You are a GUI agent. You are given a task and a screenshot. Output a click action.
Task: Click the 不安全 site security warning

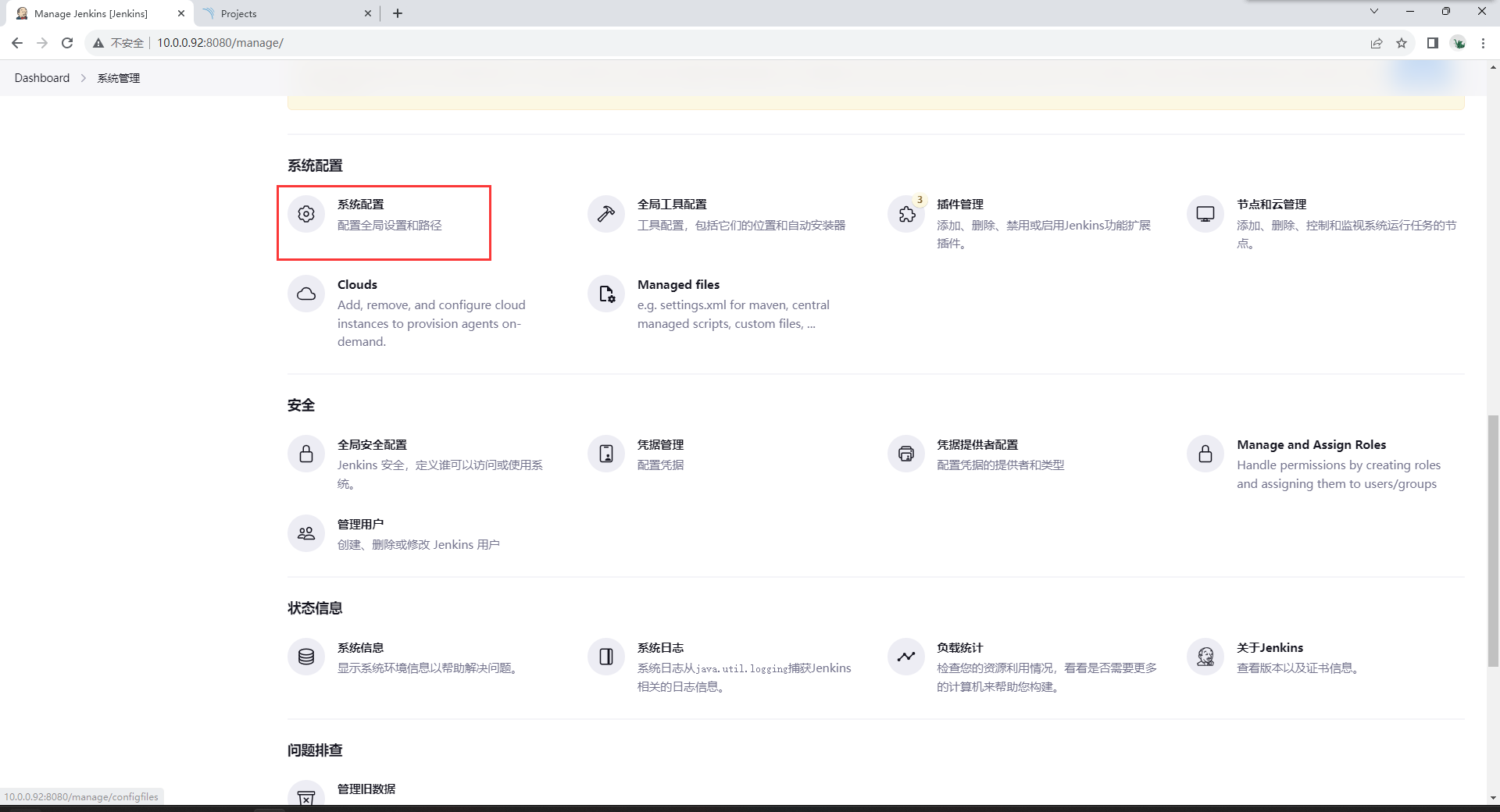coord(119,43)
